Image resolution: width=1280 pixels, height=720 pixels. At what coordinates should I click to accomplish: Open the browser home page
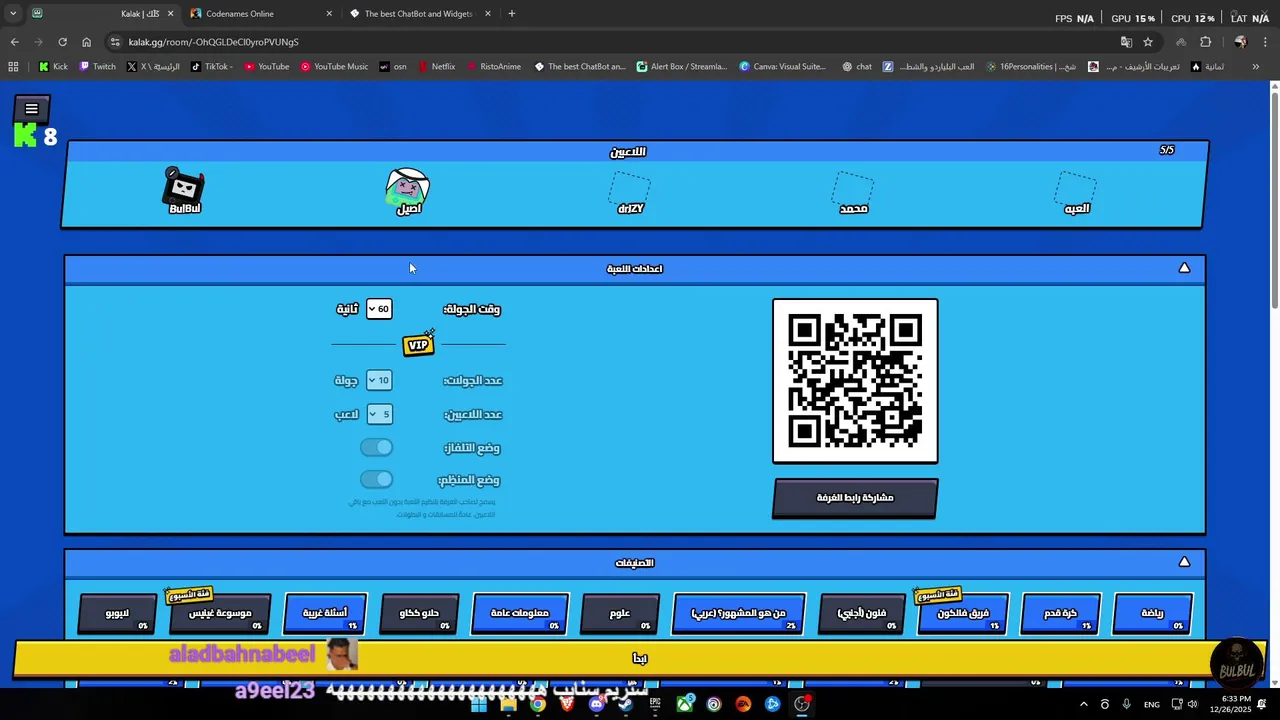point(86,42)
